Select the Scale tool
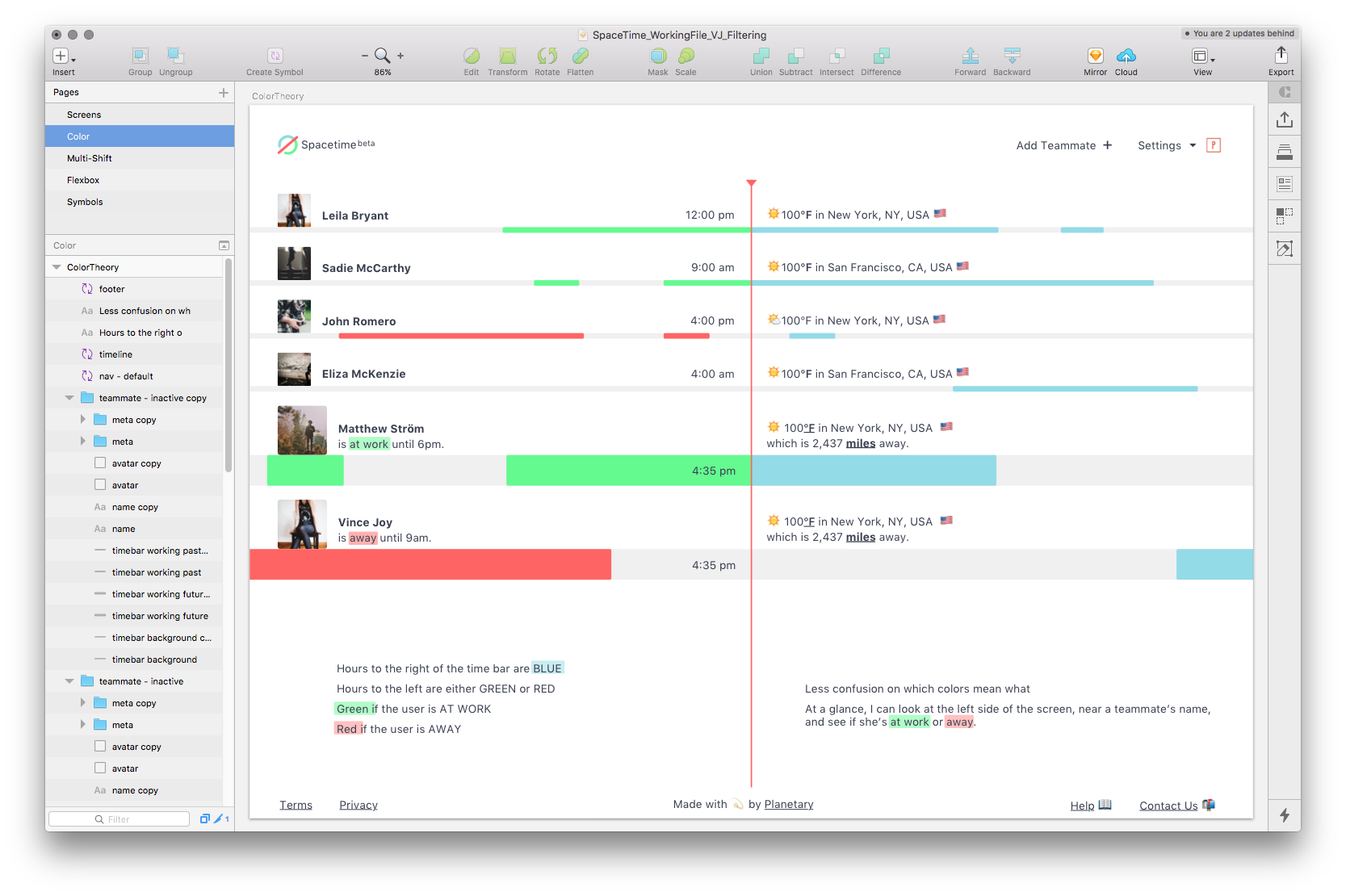Viewport: 1346px width, 896px height. [x=686, y=56]
